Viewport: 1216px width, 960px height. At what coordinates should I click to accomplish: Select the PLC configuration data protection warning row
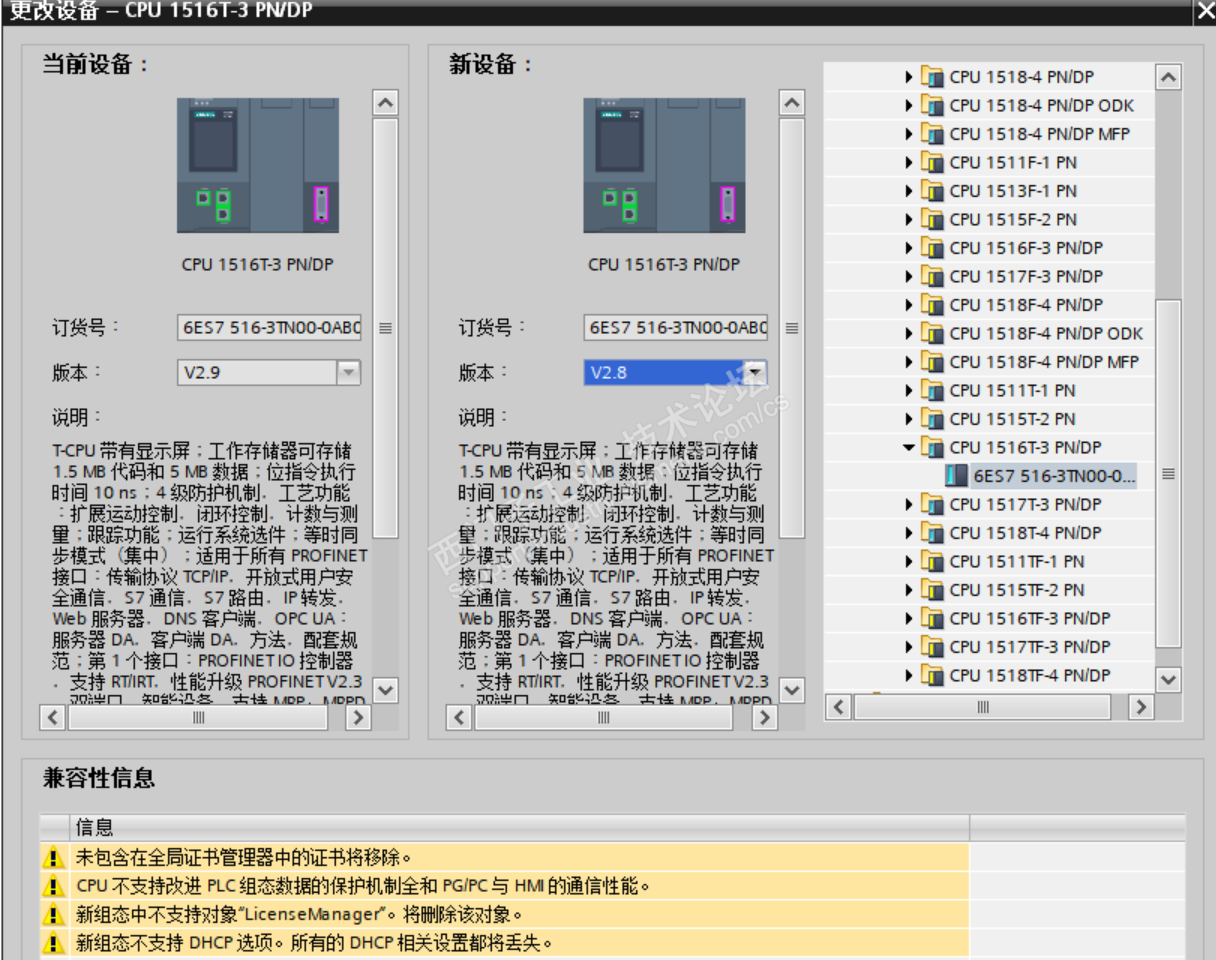[520, 885]
